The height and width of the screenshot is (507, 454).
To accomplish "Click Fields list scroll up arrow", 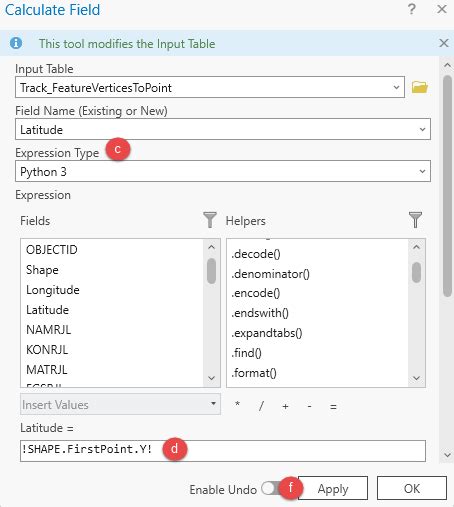I will point(211,247).
